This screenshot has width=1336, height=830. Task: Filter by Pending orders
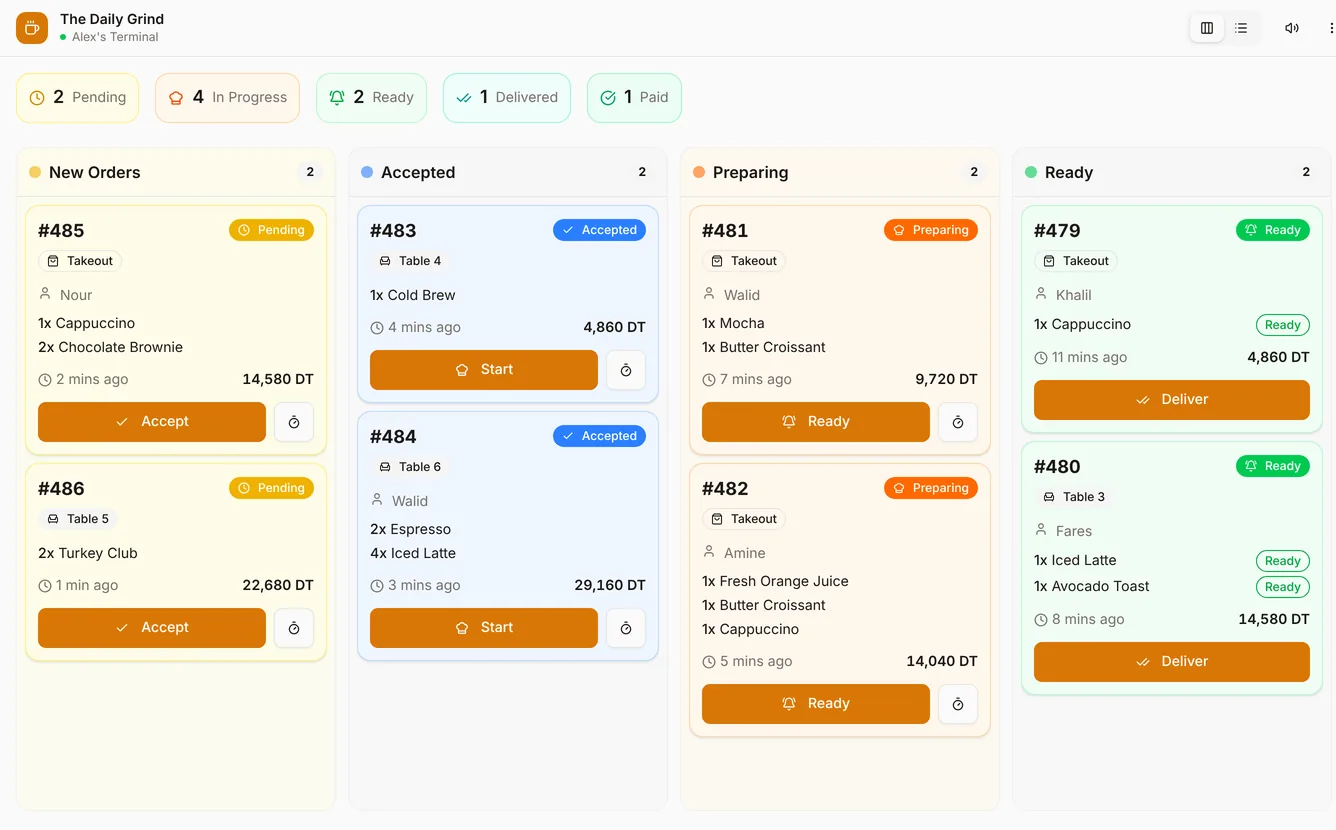[78, 98]
